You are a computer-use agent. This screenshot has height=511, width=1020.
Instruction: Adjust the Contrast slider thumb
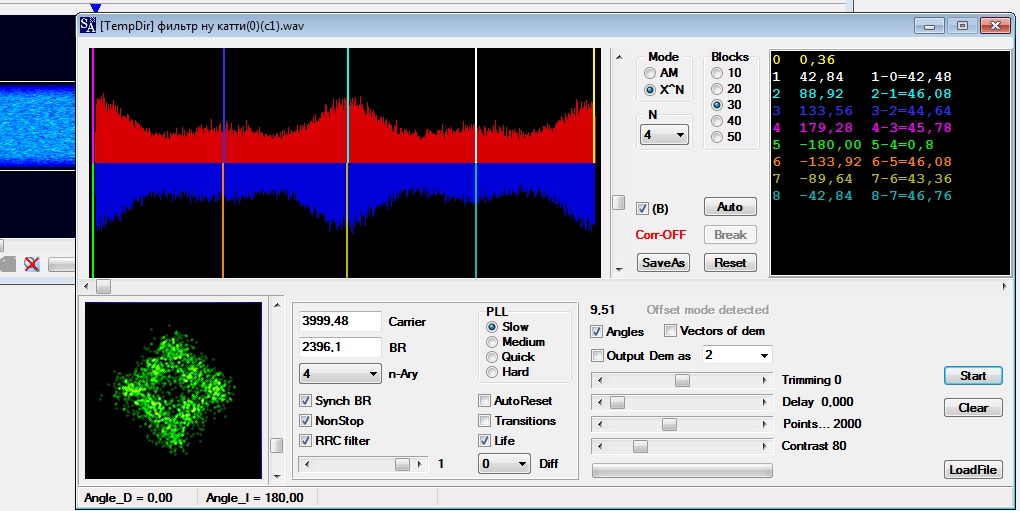tap(640, 446)
